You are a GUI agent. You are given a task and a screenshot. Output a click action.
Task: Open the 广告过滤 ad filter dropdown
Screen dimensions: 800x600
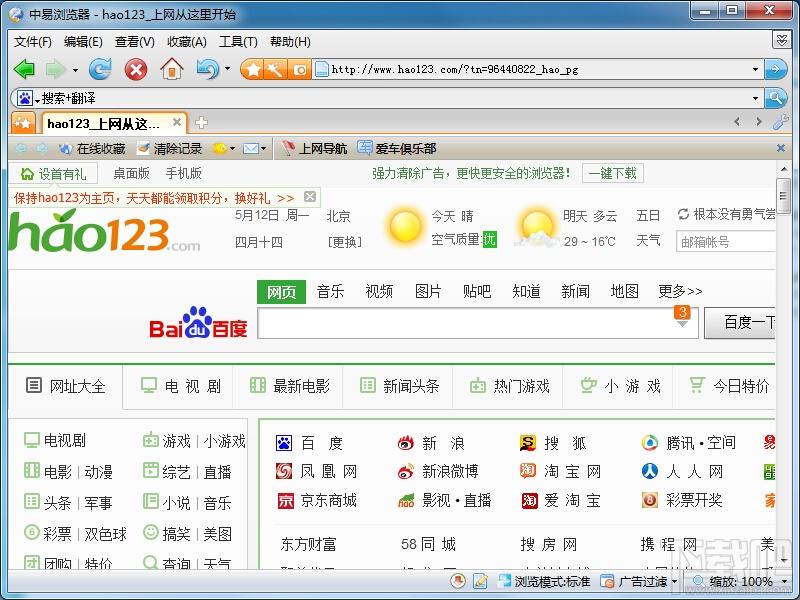click(x=674, y=582)
